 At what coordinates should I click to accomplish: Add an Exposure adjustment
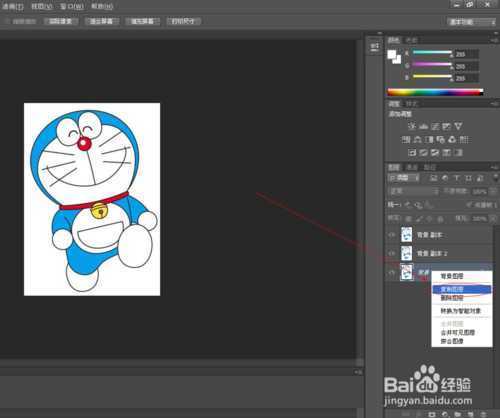(x=447, y=126)
